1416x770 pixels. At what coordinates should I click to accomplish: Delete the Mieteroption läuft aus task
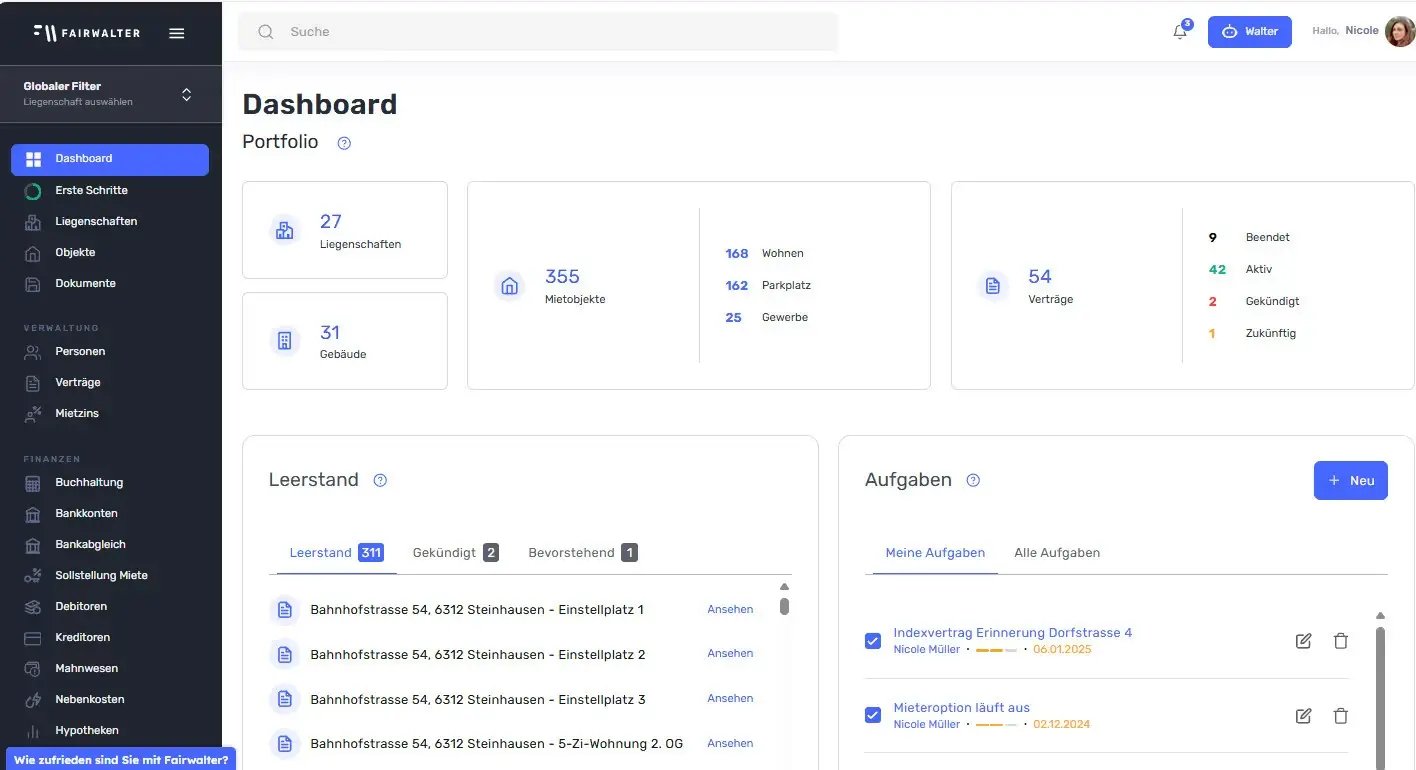point(1341,716)
